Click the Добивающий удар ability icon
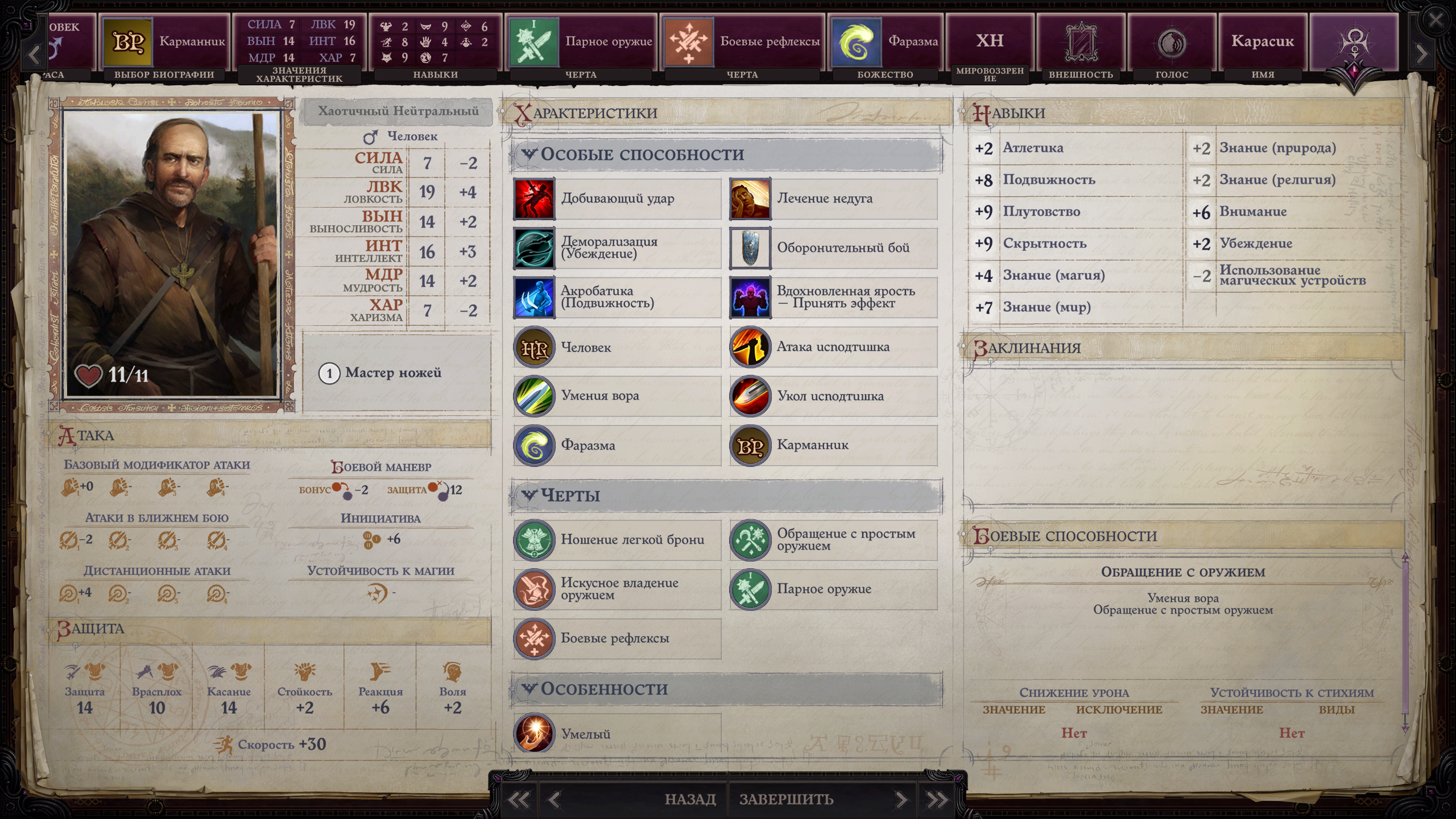The width and height of the screenshot is (1456, 819). [x=533, y=198]
